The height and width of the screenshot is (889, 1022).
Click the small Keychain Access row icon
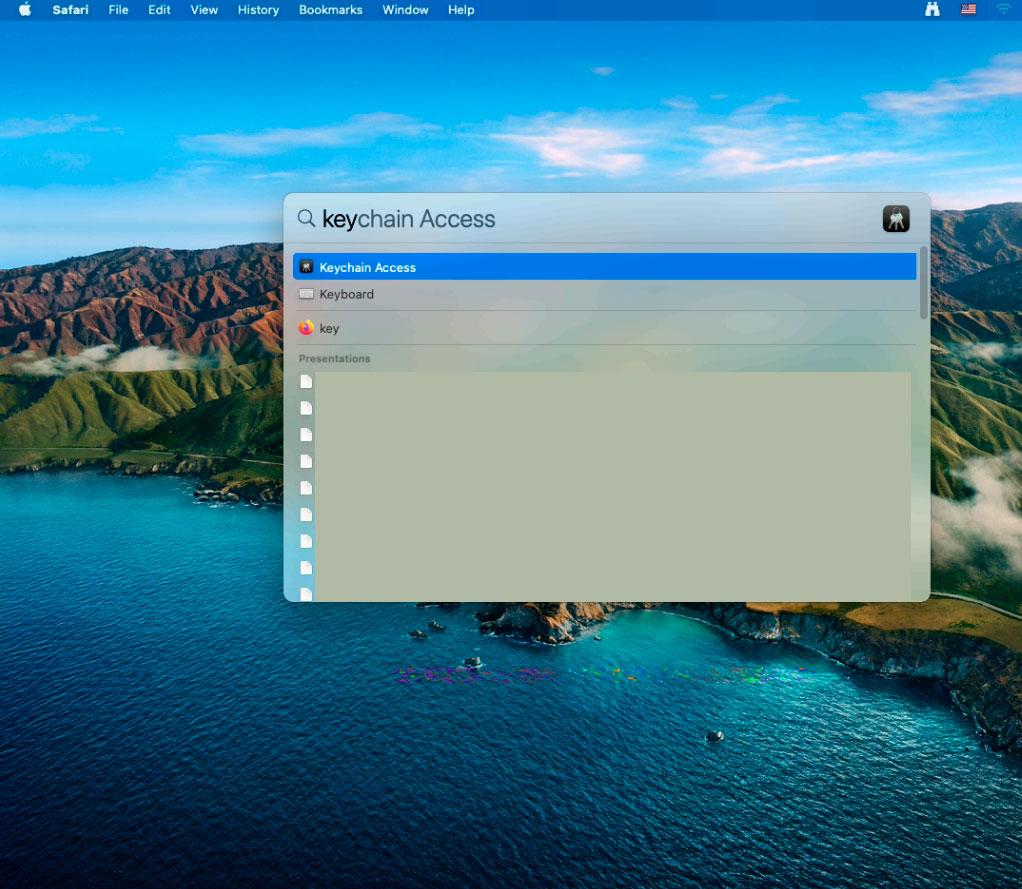click(306, 267)
